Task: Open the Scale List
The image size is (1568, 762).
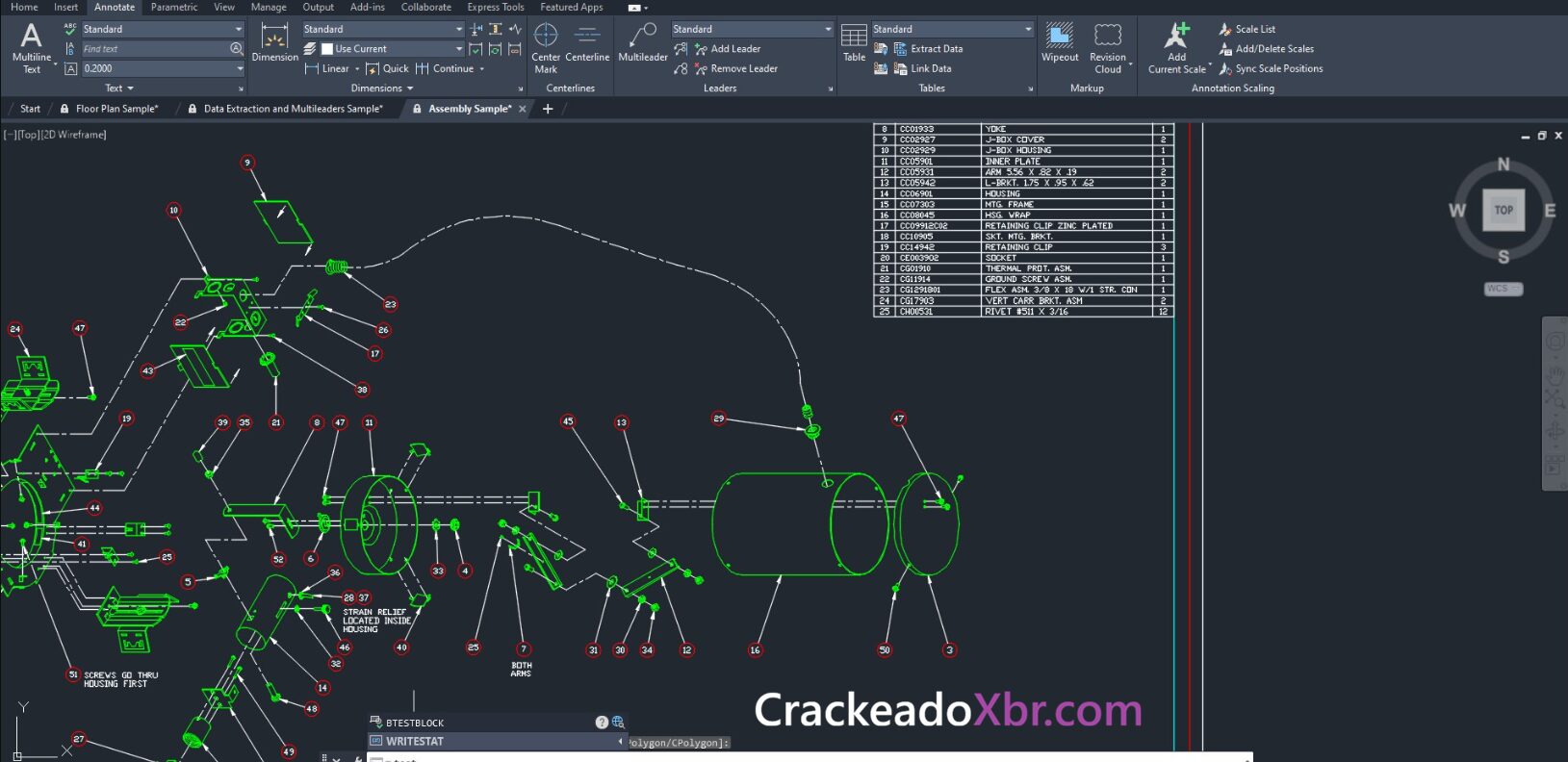Action: point(1247,29)
